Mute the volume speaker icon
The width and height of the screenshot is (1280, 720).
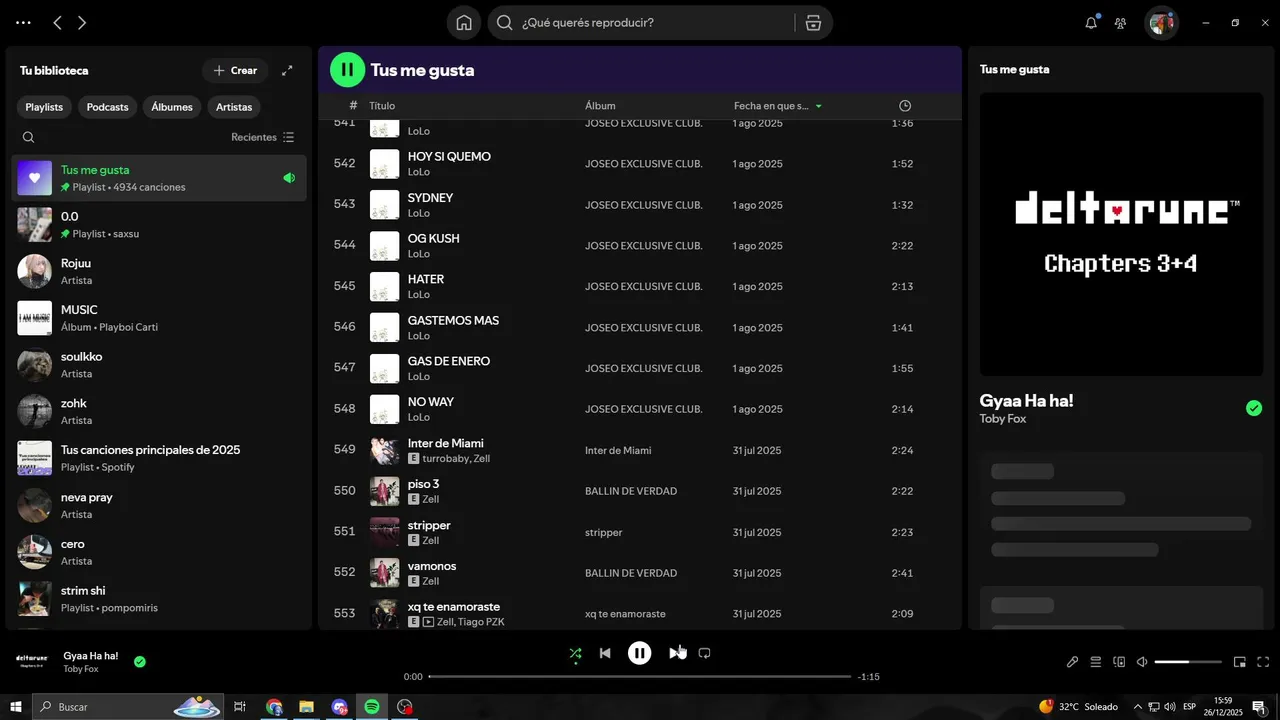[x=1142, y=662]
